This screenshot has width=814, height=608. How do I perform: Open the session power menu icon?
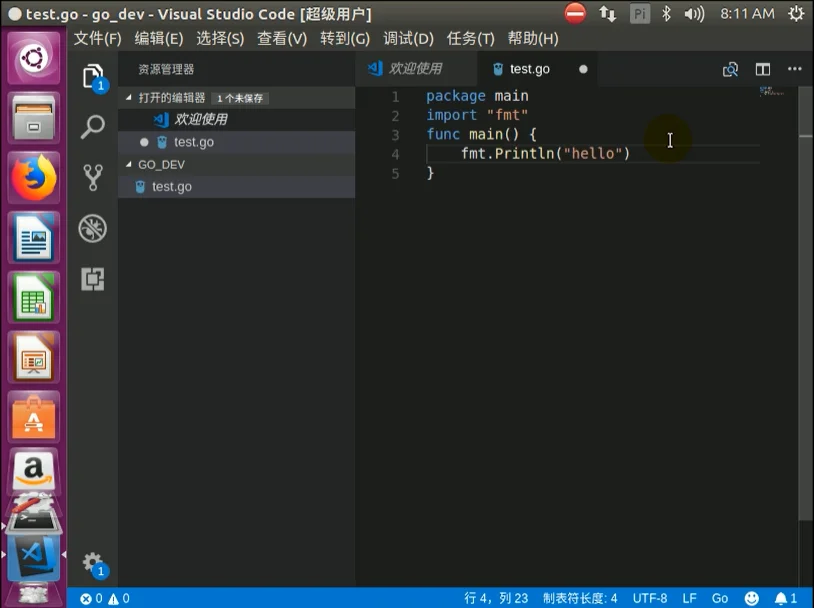click(x=796, y=13)
